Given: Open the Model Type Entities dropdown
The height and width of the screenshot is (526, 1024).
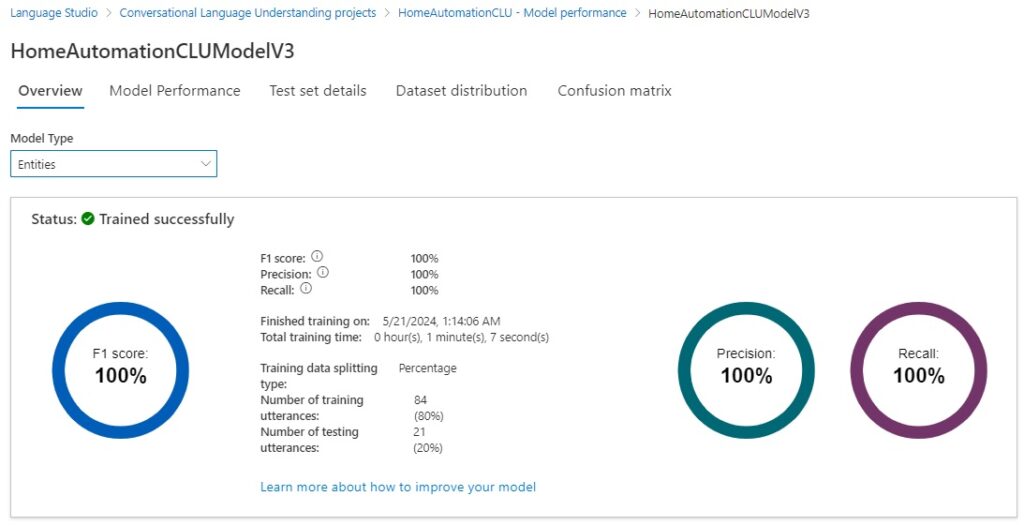Looking at the screenshot, I should pyautogui.click(x=113, y=164).
